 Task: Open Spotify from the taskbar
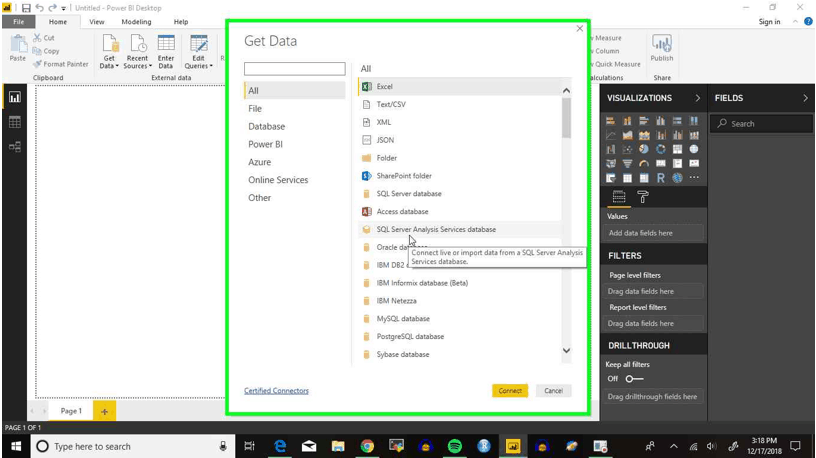click(x=455, y=446)
